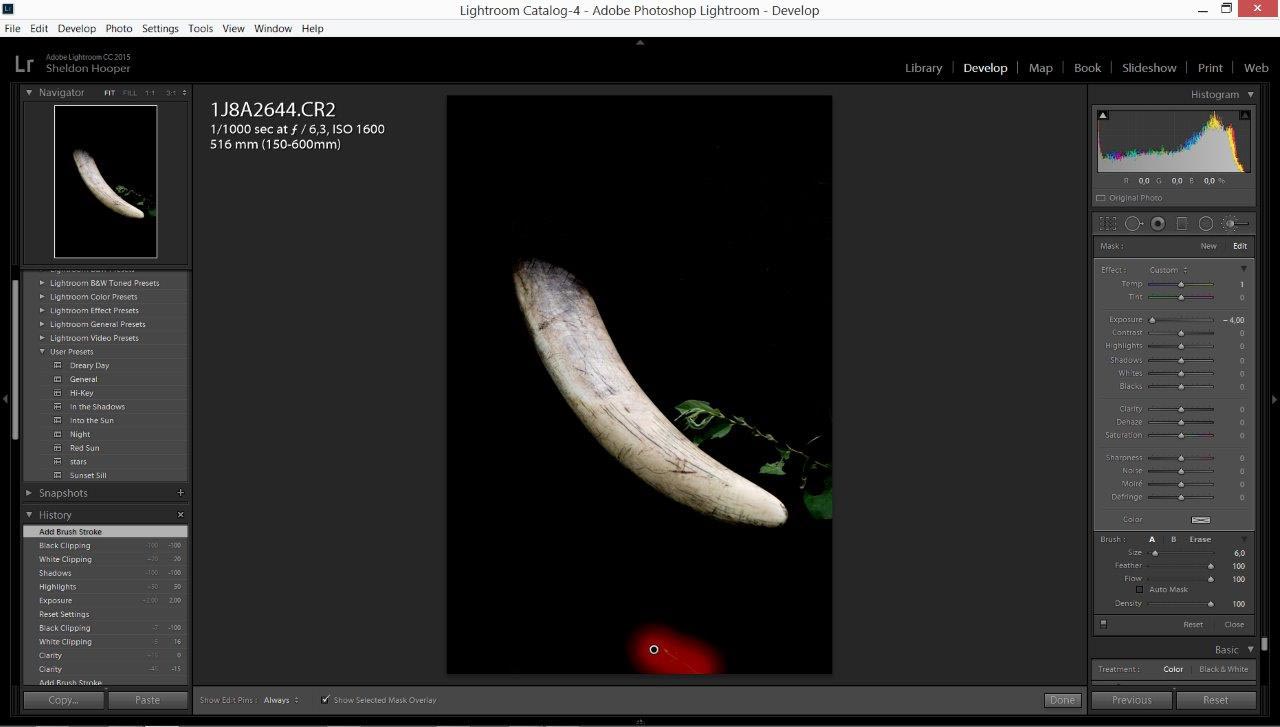
Task: Open the Map module
Action: point(1041,68)
